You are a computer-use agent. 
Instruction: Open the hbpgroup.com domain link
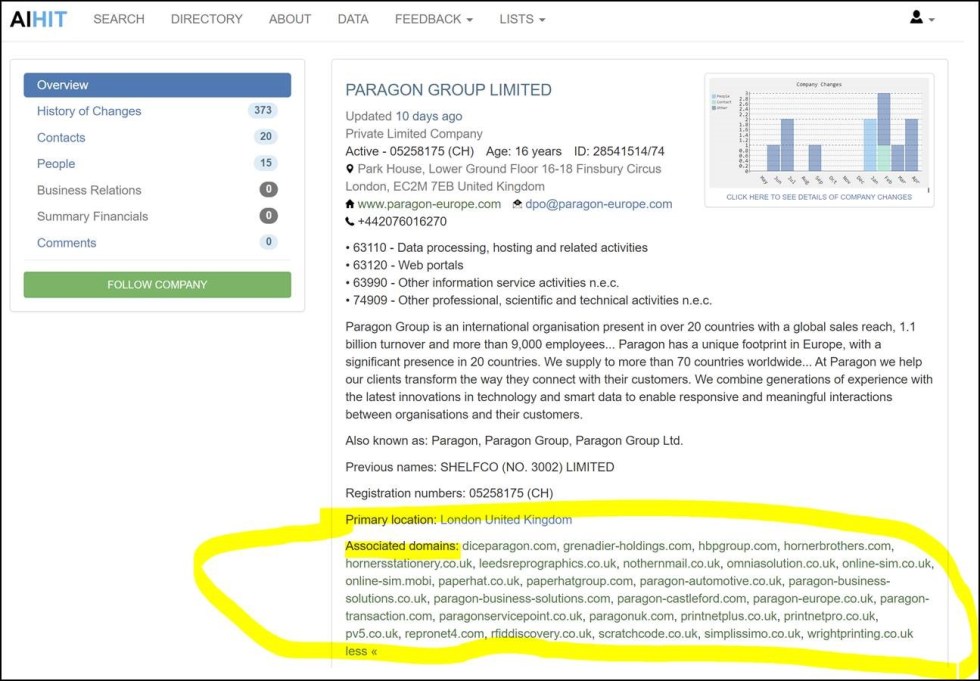pyautogui.click(x=738, y=546)
